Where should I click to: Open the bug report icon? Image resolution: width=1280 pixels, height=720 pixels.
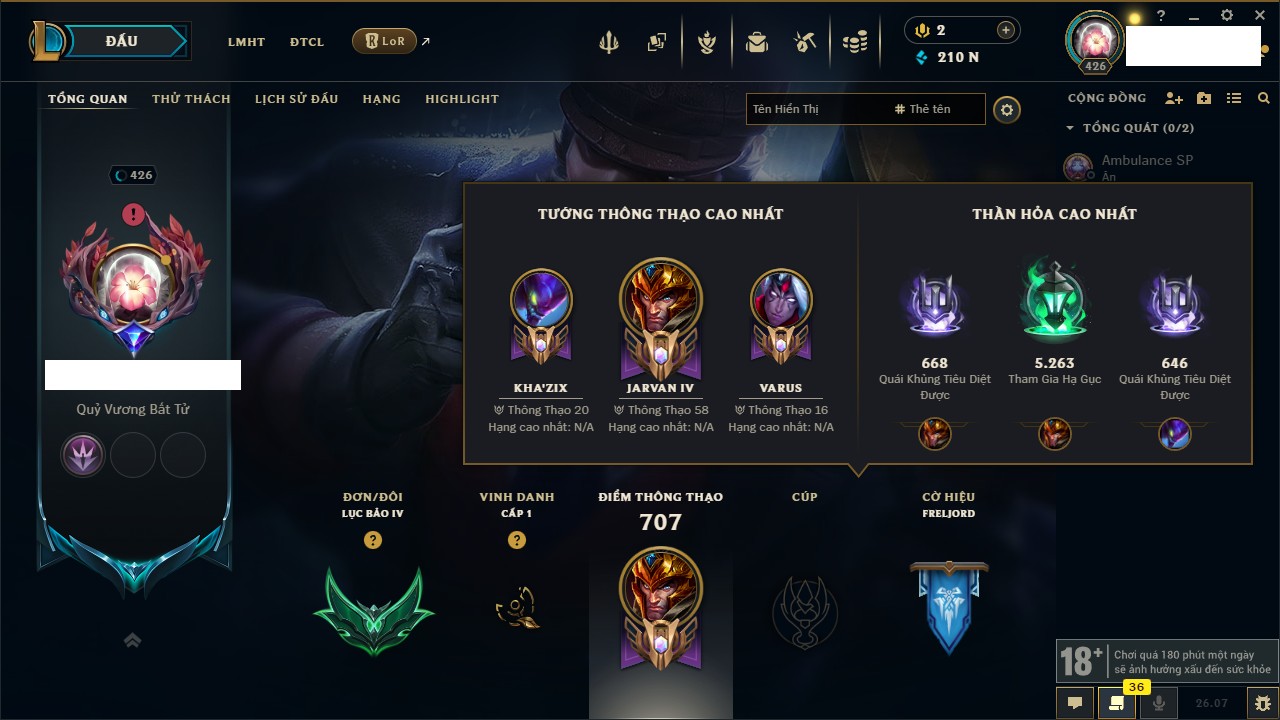(1262, 703)
